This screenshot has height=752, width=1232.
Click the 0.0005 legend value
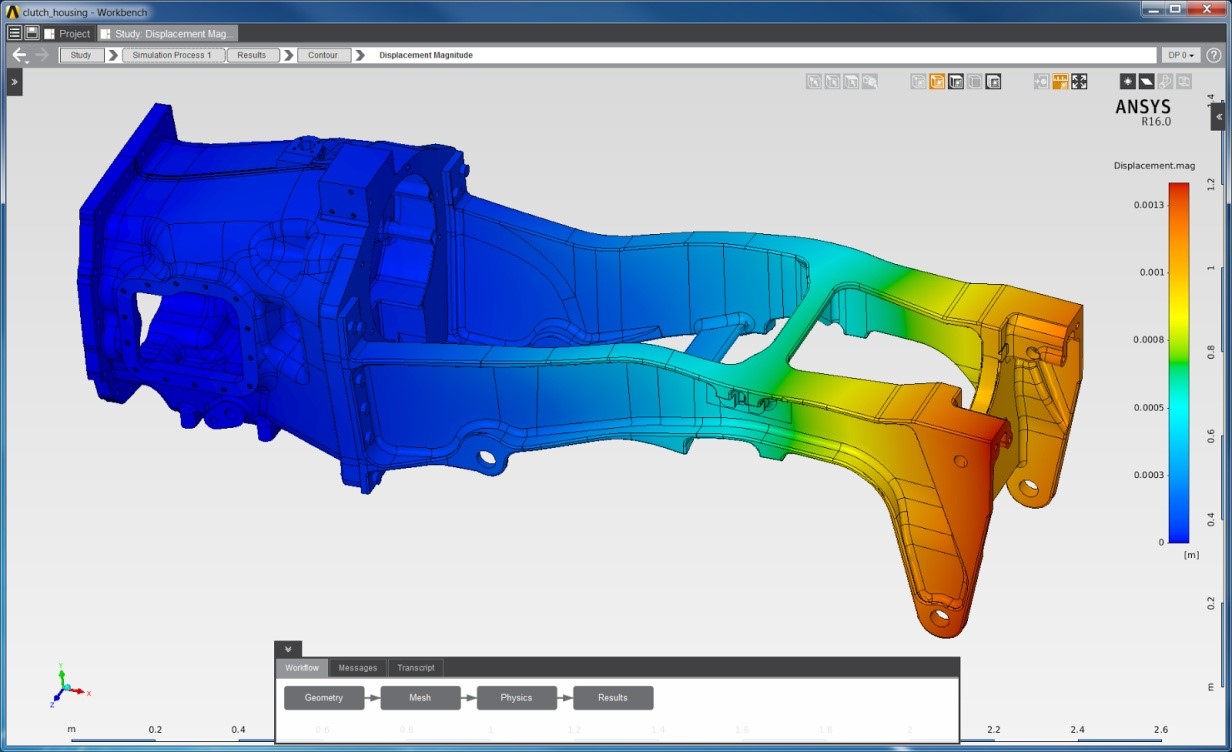(x=1150, y=407)
